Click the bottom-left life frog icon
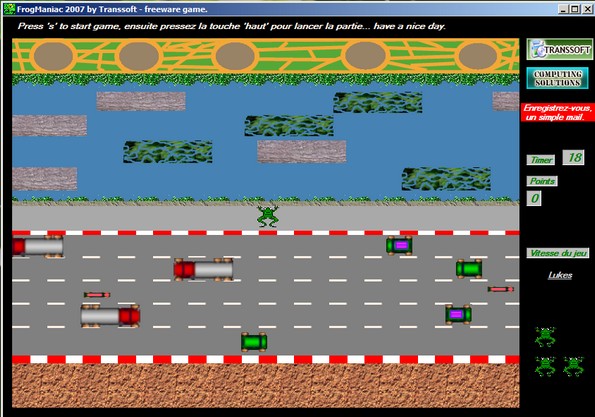Image resolution: width=595 pixels, height=417 pixels. [x=545, y=366]
